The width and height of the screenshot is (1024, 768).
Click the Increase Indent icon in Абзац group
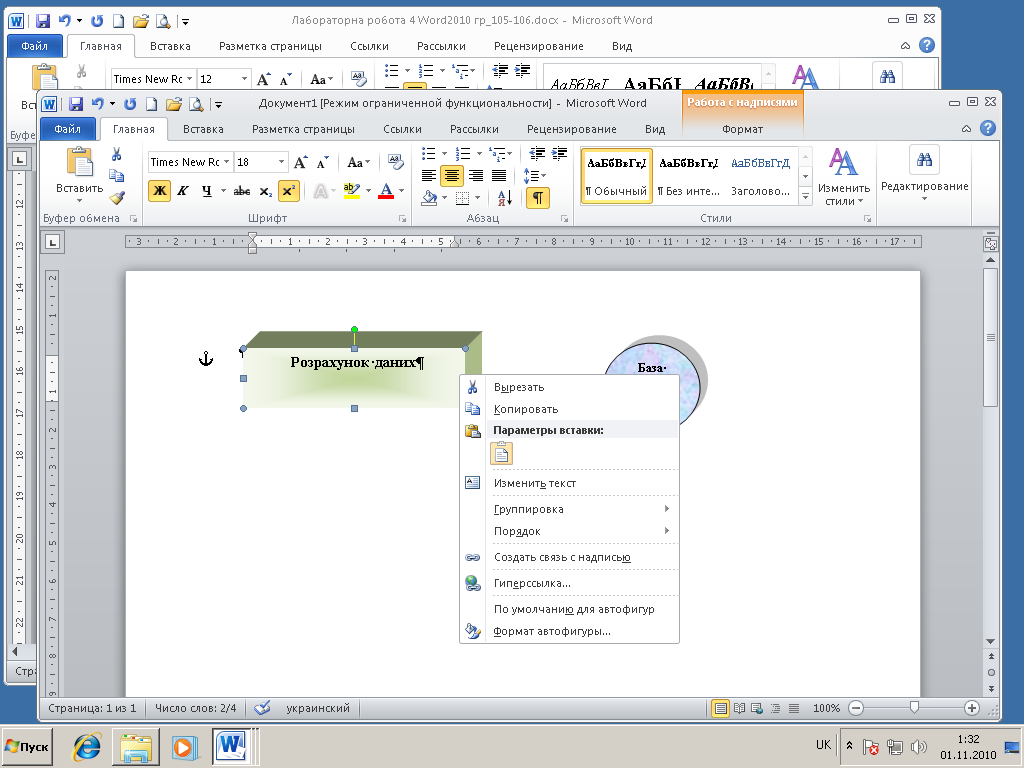559,154
